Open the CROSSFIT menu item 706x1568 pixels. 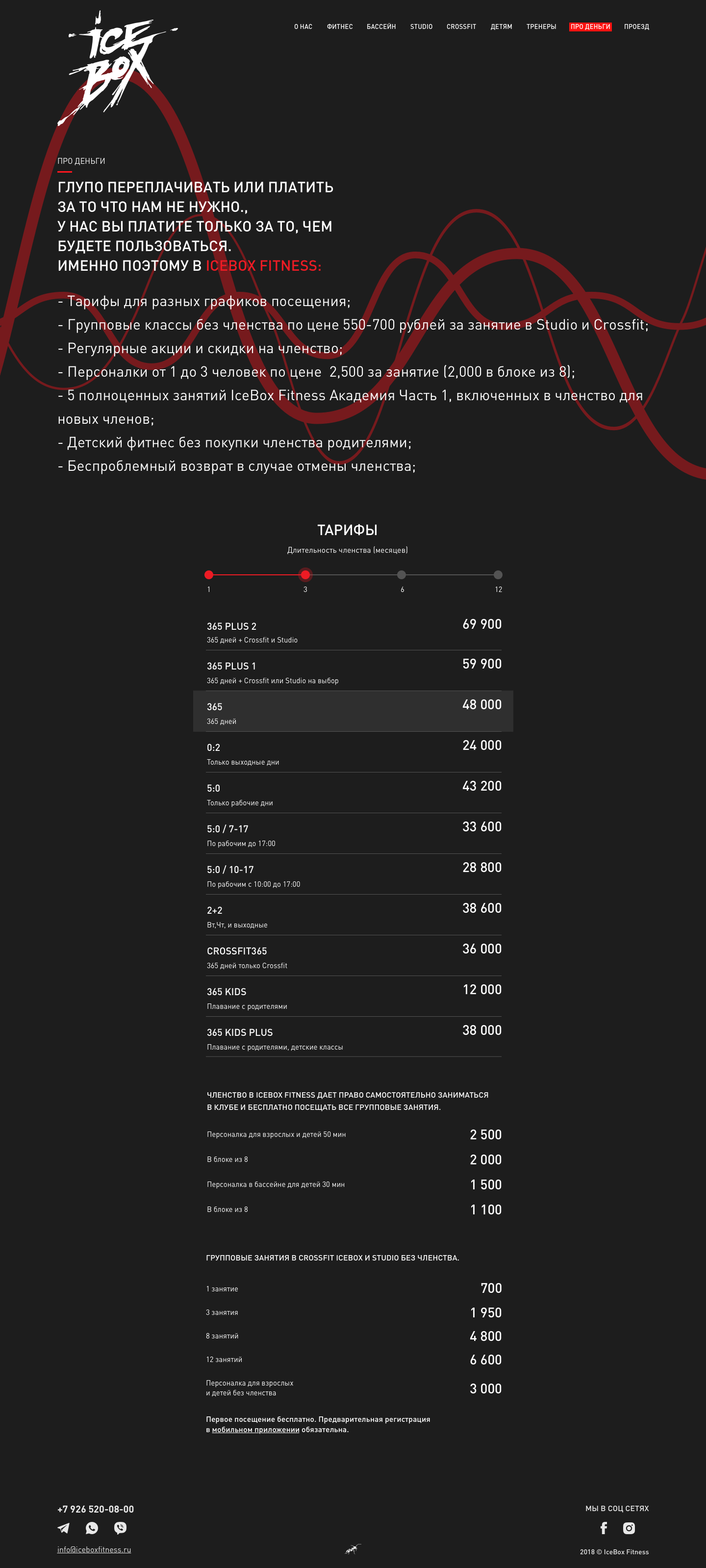pos(461,27)
